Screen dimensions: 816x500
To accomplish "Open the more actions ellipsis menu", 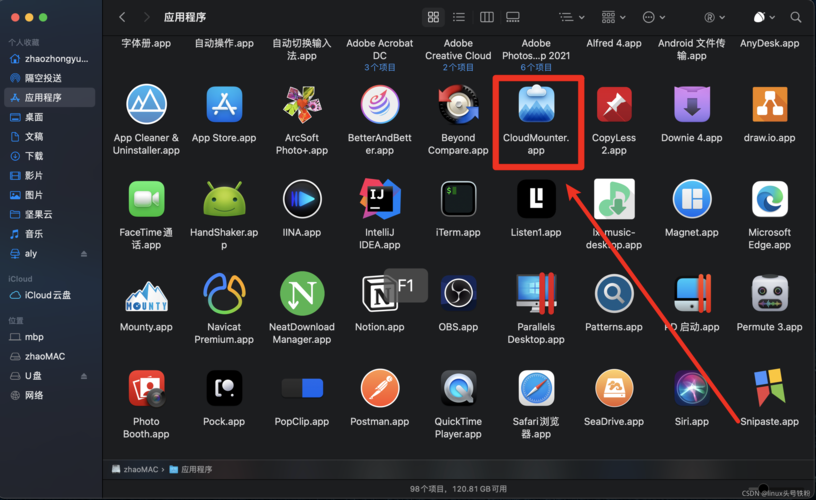I will coord(654,17).
